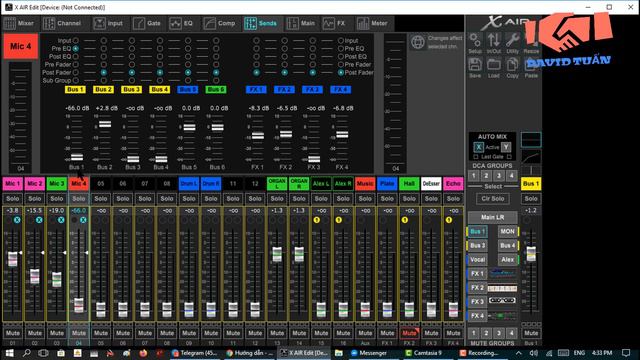Select the Main LR mix button
This screenshot has height=360, width=640.
pos(493,217)
